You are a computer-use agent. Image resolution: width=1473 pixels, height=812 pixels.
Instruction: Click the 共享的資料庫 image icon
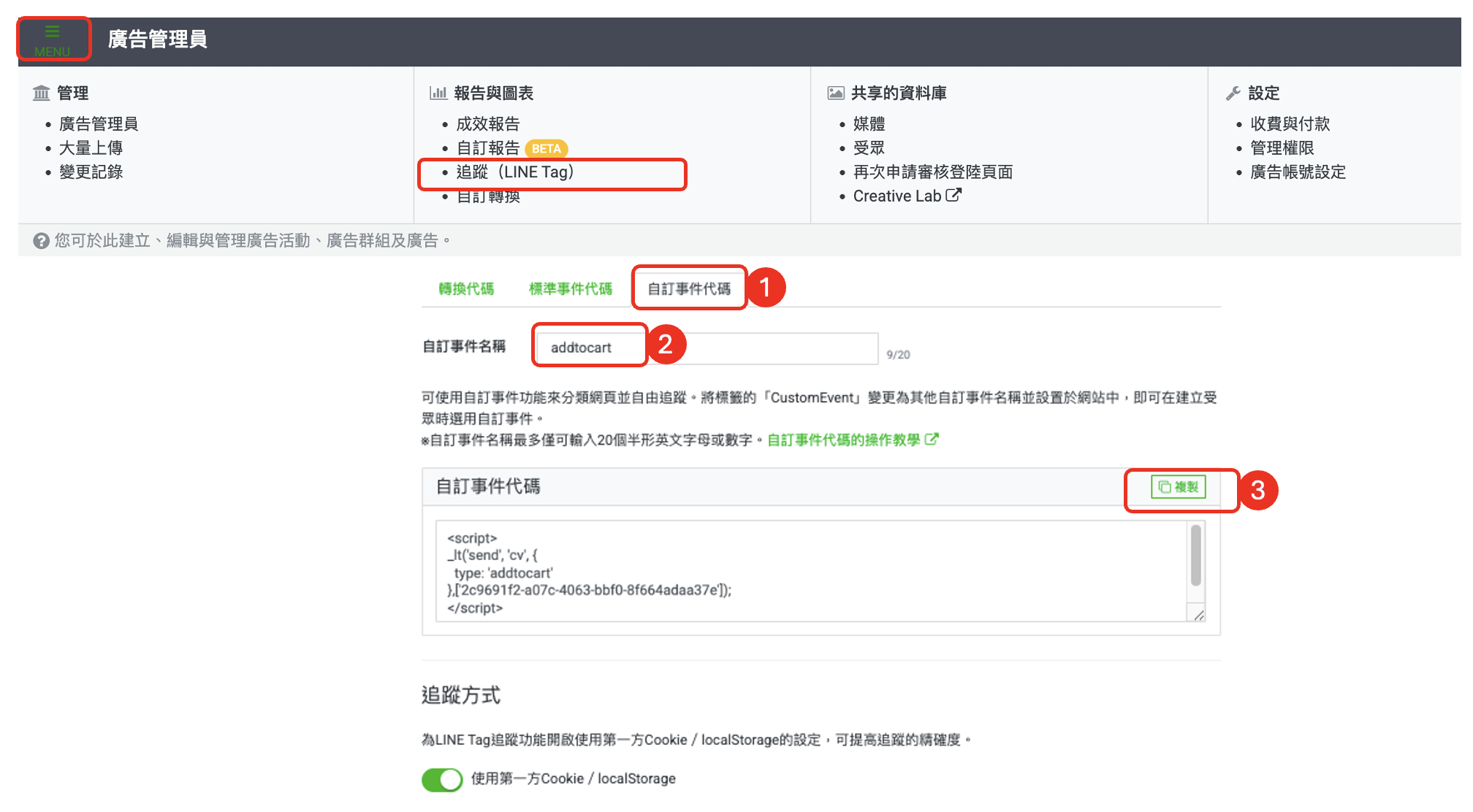[836, 93]
